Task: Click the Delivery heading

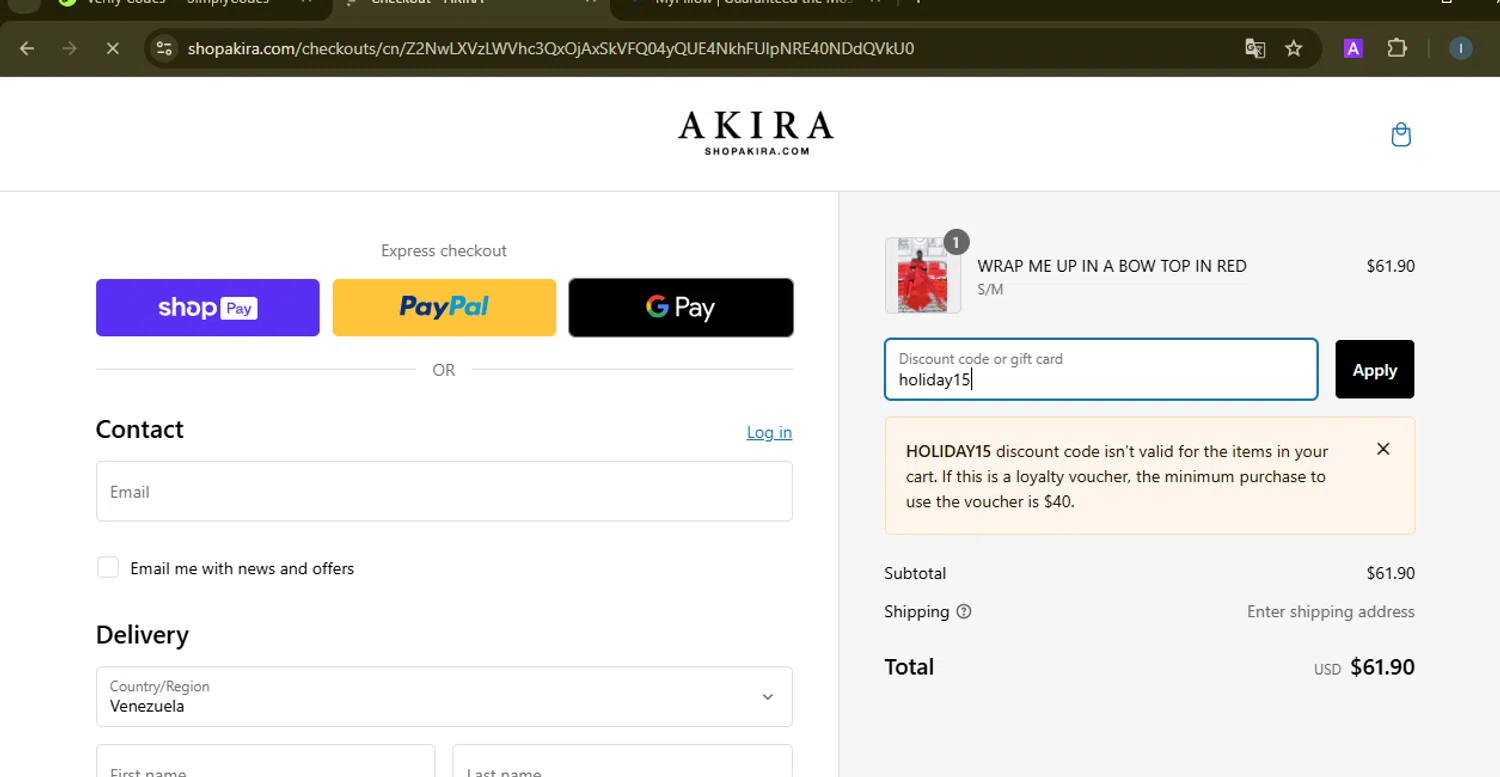Action: click(142, 635)
